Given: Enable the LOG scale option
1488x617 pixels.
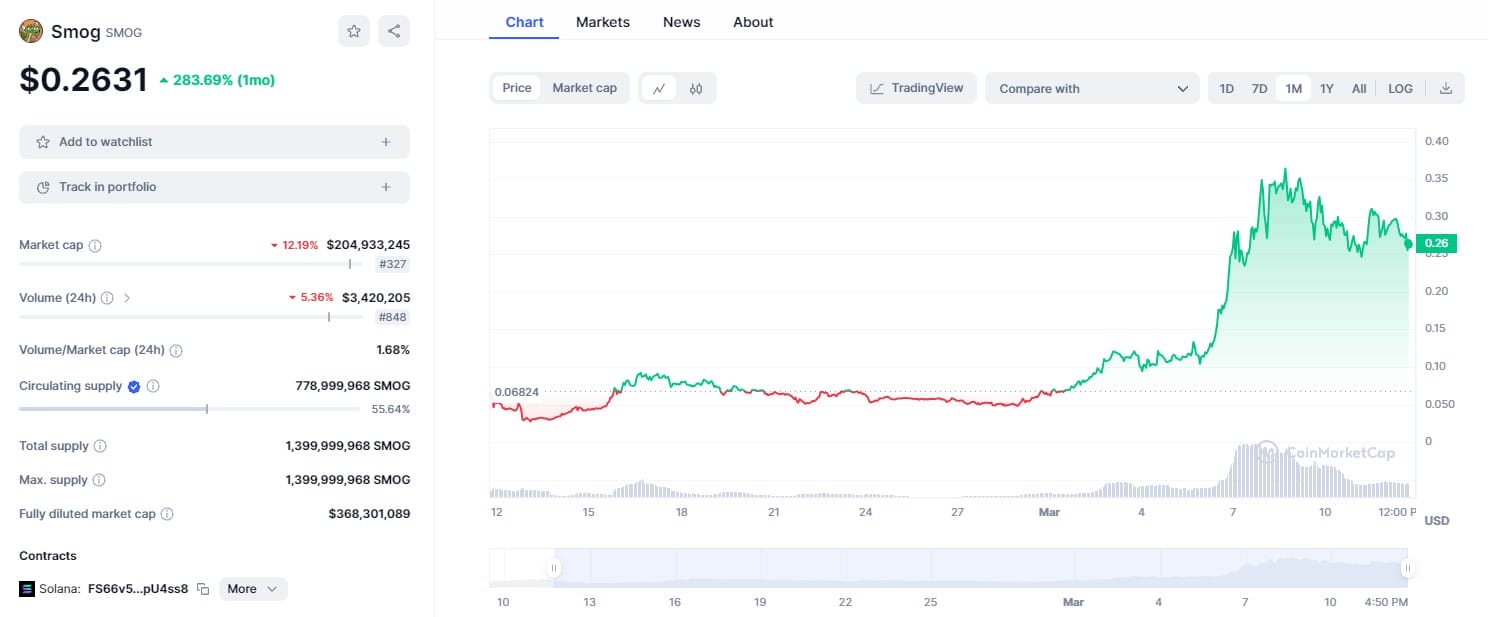Looking at the screenshot, I should click(1400, 88).
